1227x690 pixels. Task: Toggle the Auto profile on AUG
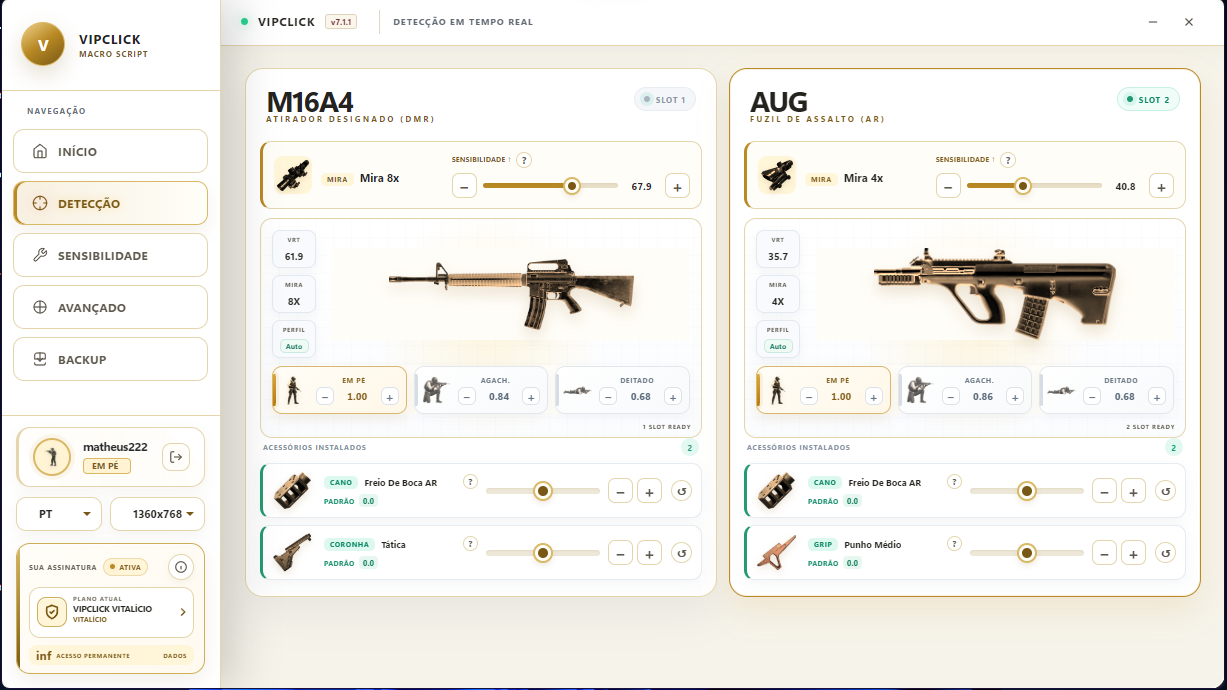click(x=778, y=346)
